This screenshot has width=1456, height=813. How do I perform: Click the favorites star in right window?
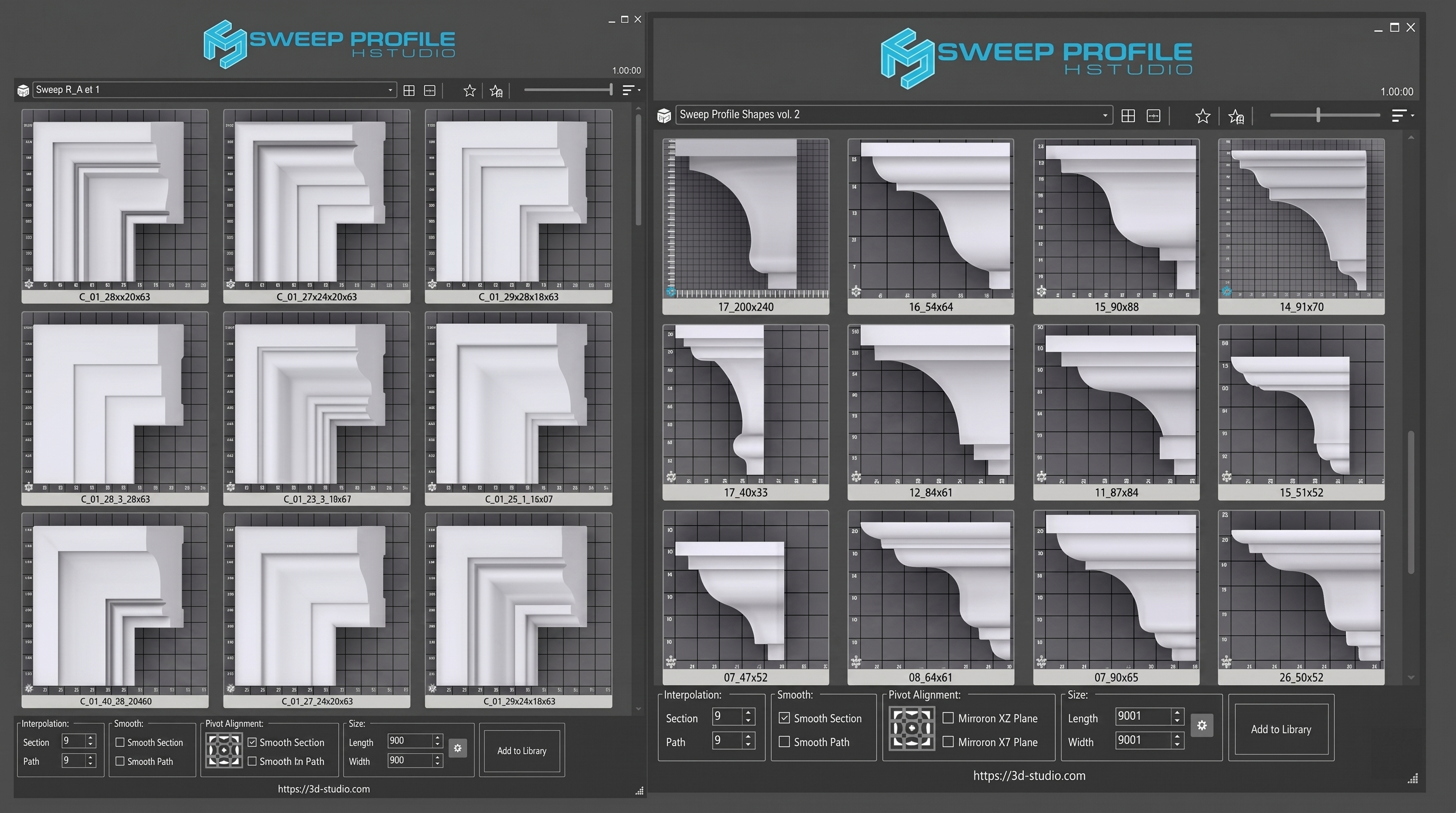point(1202,116)
